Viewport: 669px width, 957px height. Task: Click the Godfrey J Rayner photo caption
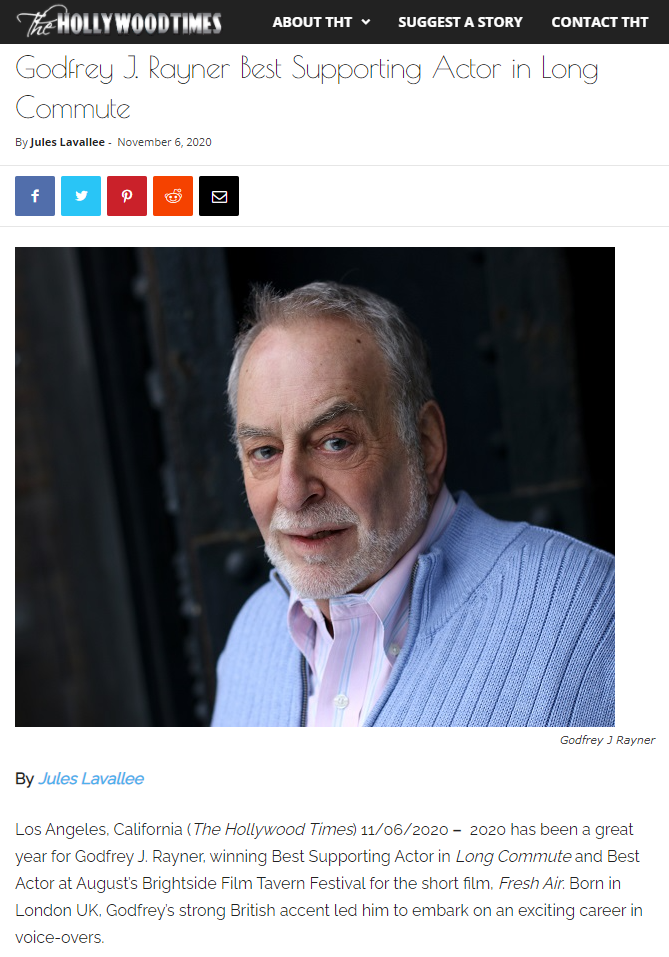[x=607, y=740]
